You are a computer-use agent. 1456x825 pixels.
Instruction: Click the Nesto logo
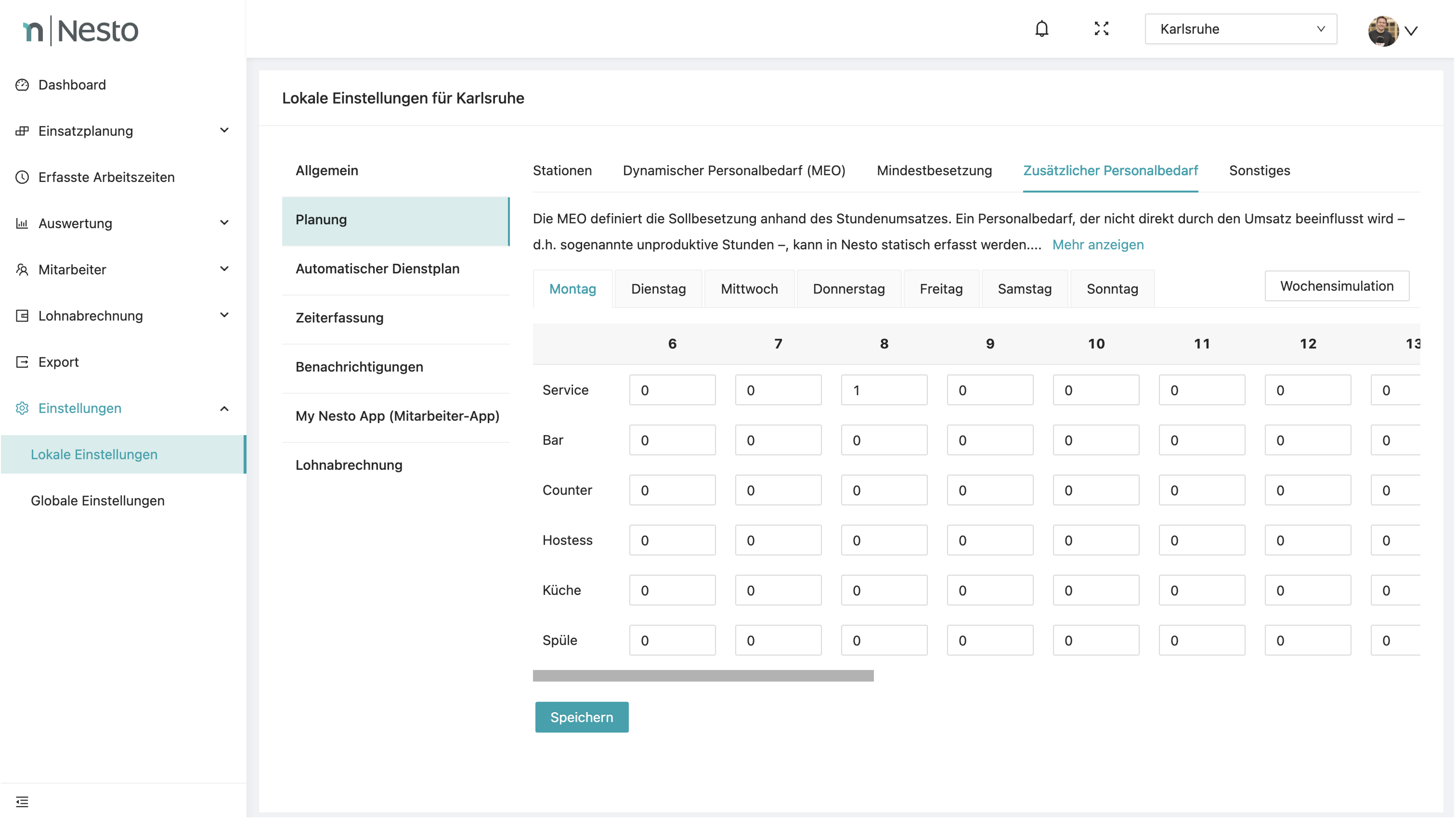click(80, 31)
